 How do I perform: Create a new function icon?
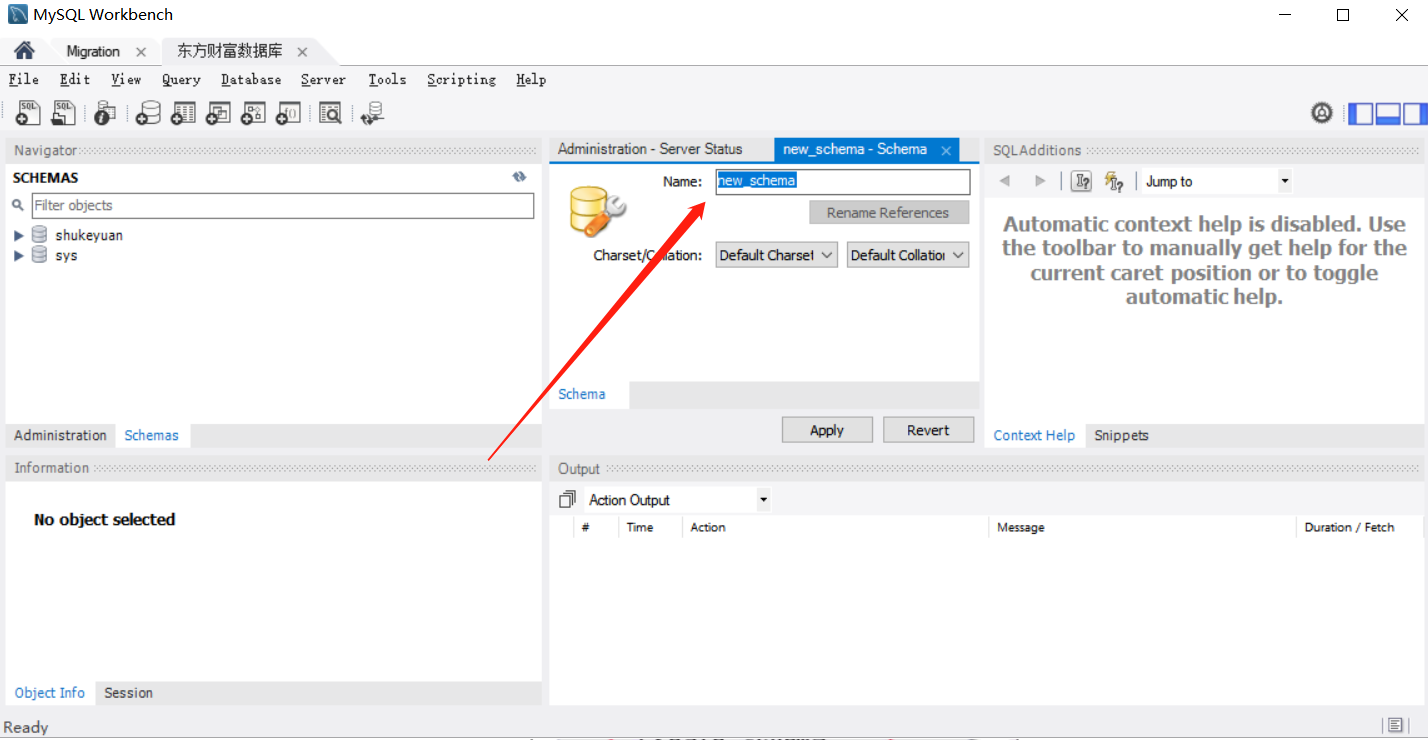(x=288, y=113)
